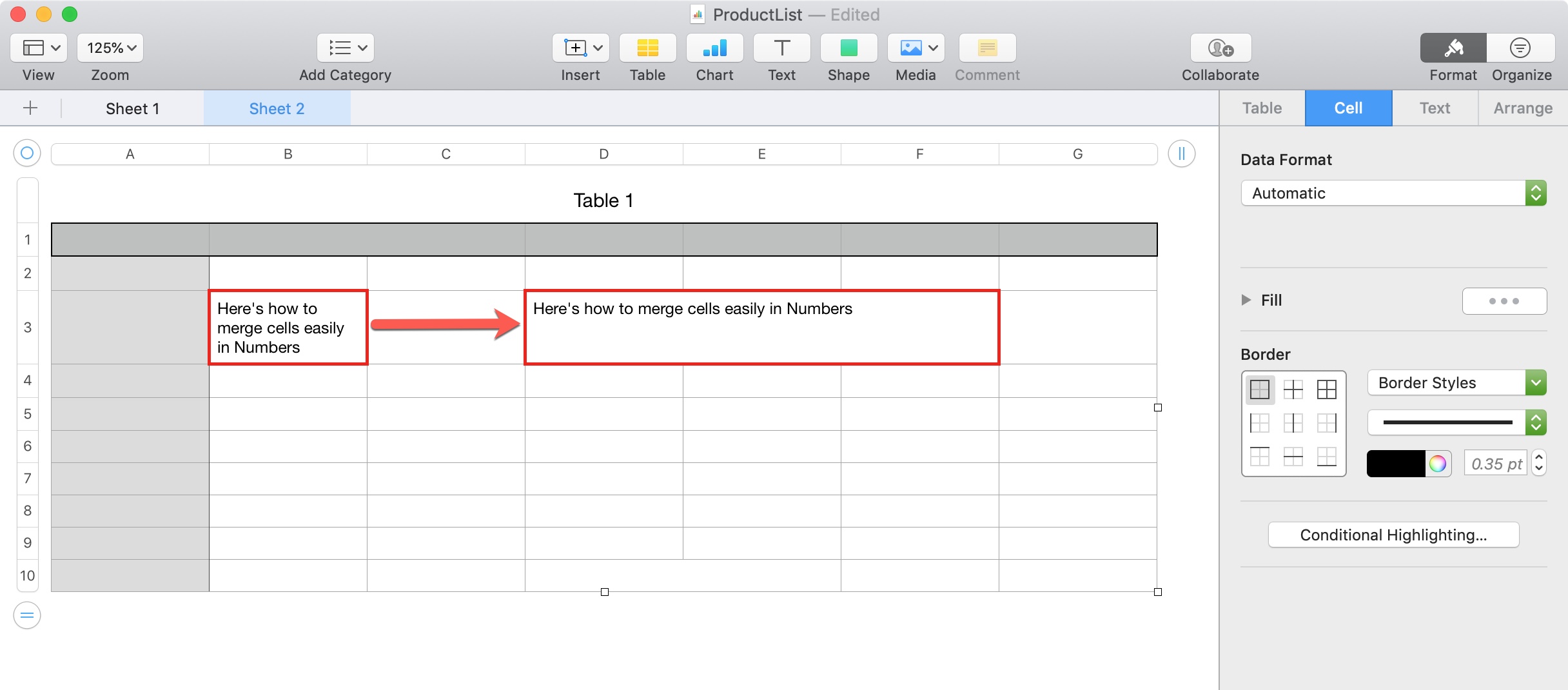Open the border color wheel picker
Viewport: 1568px width, 690px height.
coord(1438,463)
